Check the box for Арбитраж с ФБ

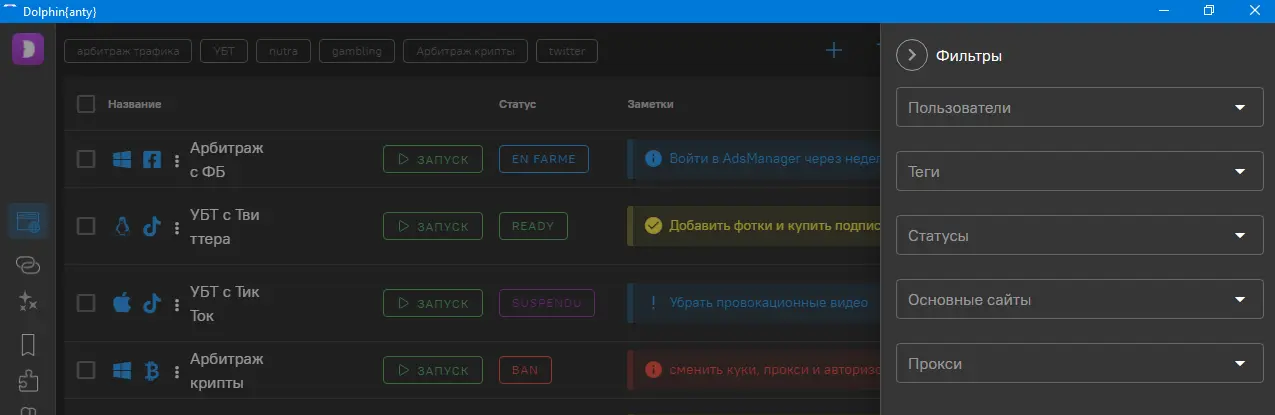coord(86,159)
